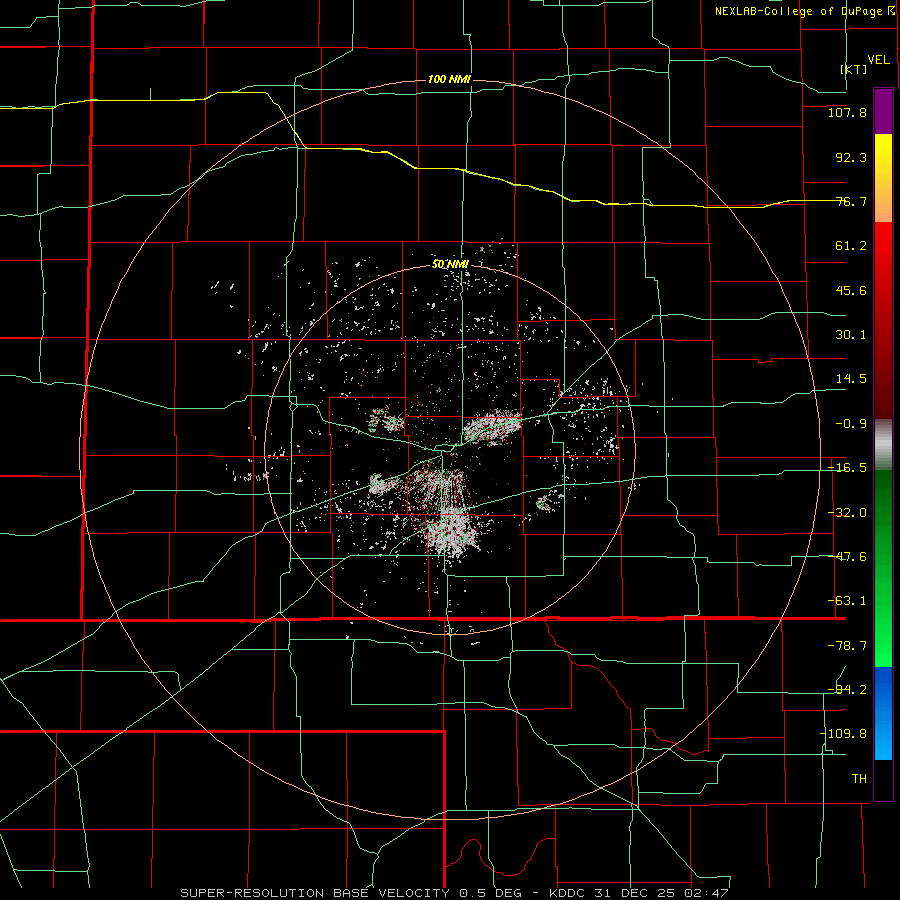Pick the green segment of the color bar

tap(883, 568)
